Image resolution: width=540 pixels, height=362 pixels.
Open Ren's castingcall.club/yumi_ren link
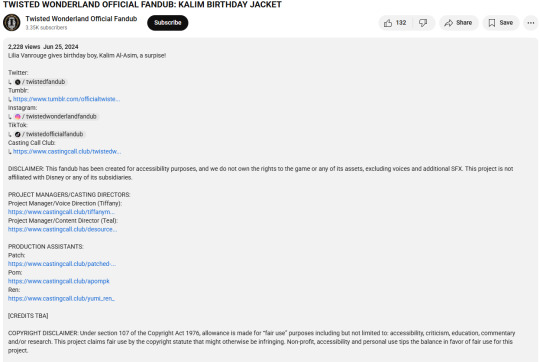point(61,298)
